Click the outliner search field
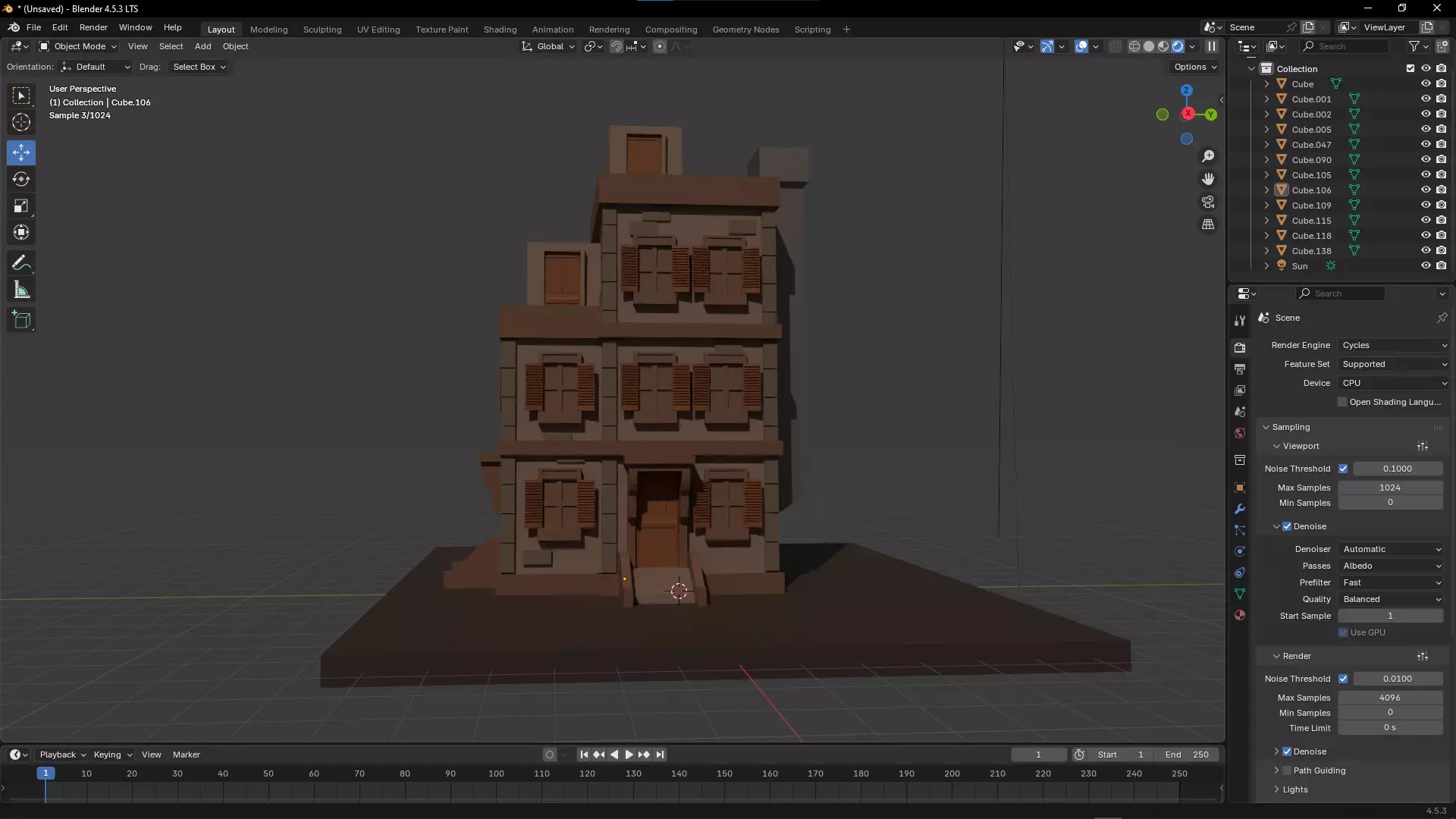This screenshot has width=1456, height=819. pos(1344,46)
